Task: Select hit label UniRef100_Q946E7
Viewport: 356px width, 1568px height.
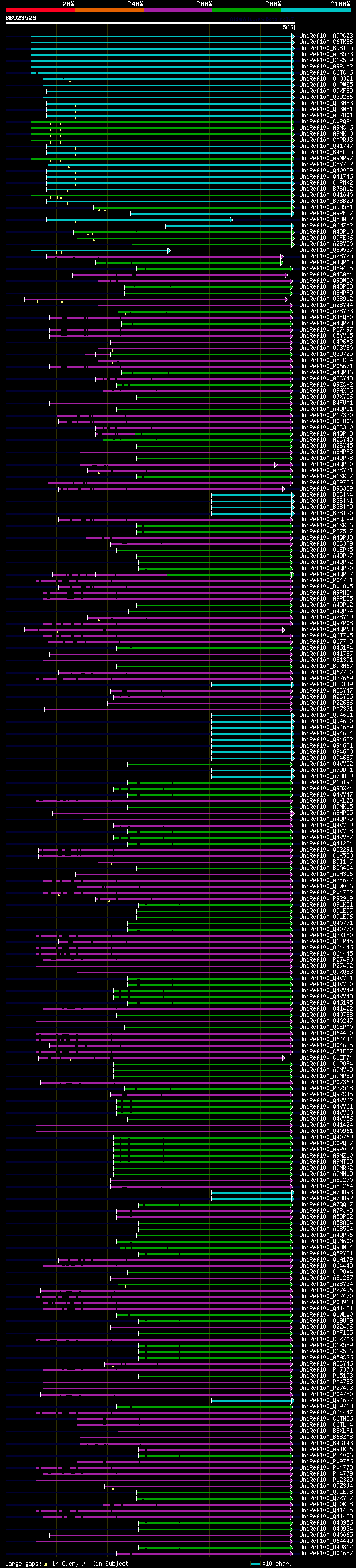Action: (326, 758)
